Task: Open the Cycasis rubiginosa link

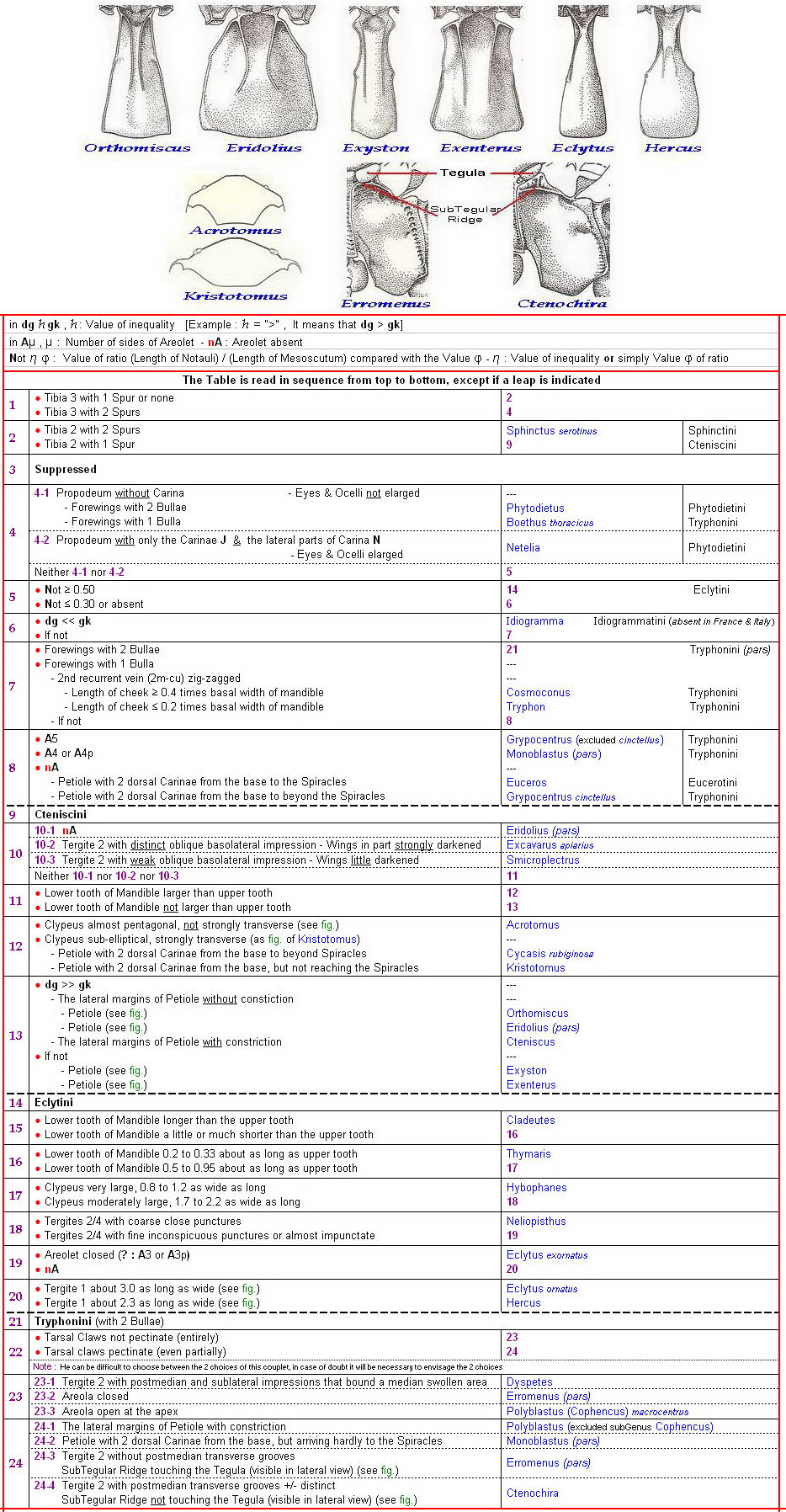Action: pyautogui.click(x=550, y=954)
